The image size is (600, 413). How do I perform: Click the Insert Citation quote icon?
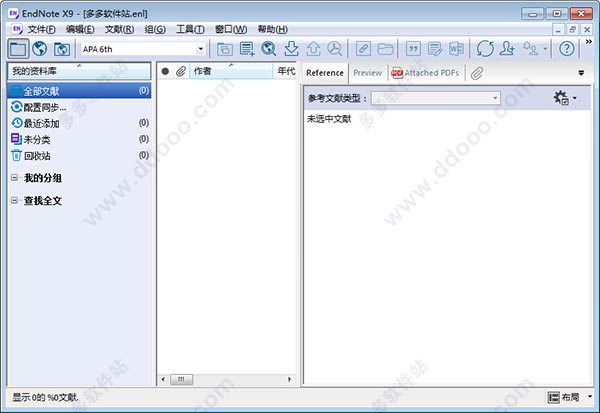(413, 49)
